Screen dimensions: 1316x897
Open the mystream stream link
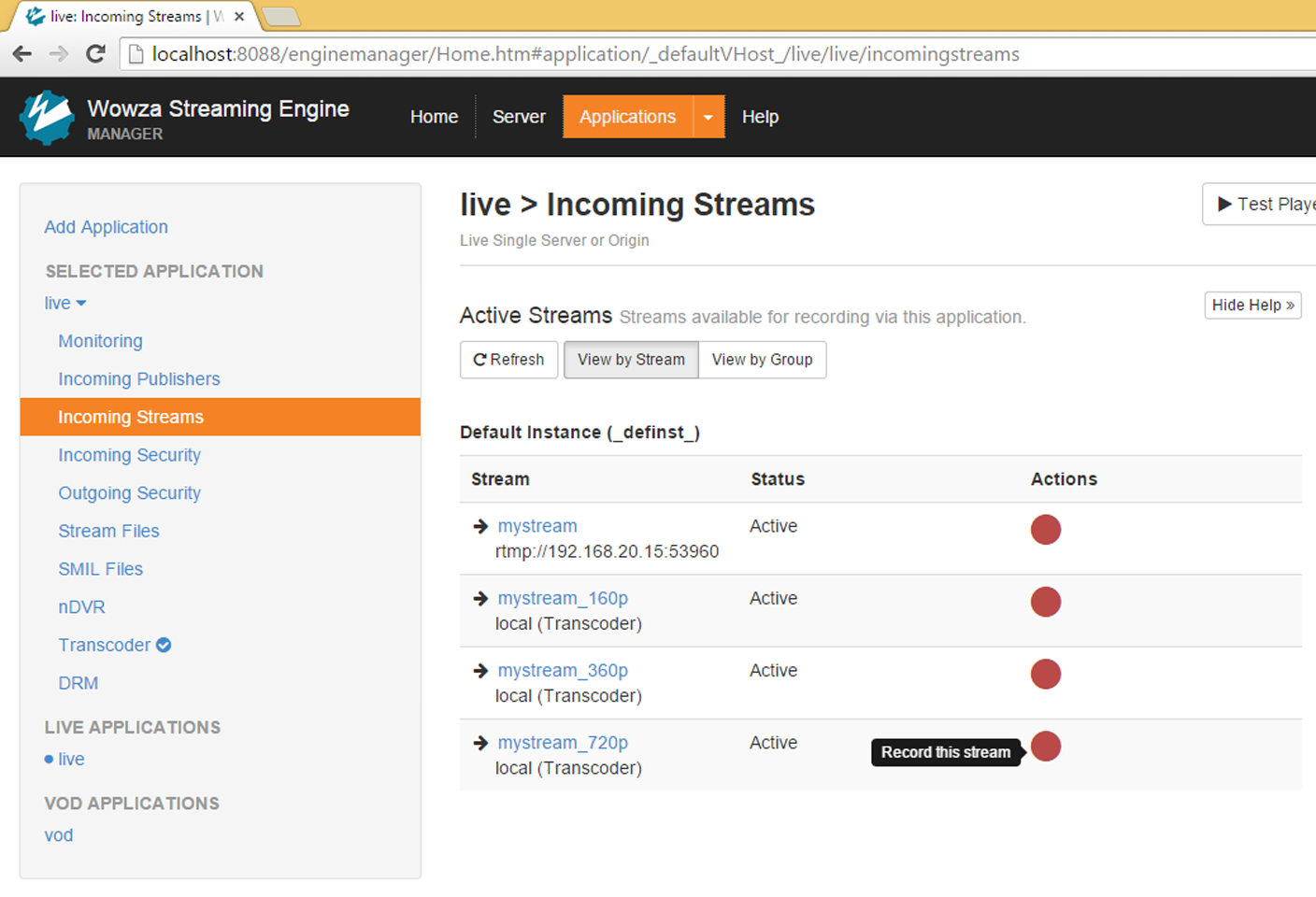(x=537, y=526)
